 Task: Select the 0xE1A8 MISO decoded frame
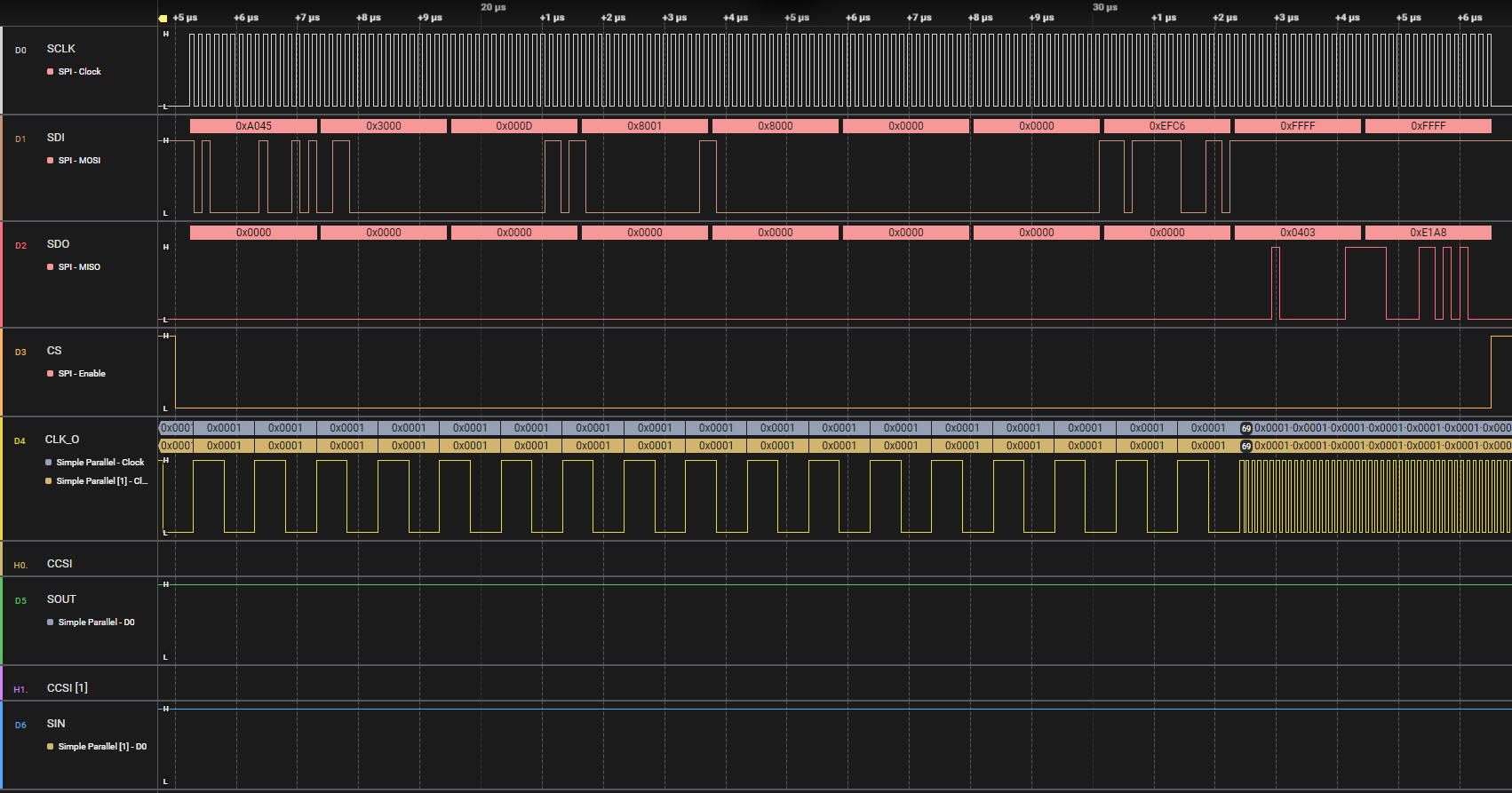coord(1428,233)
